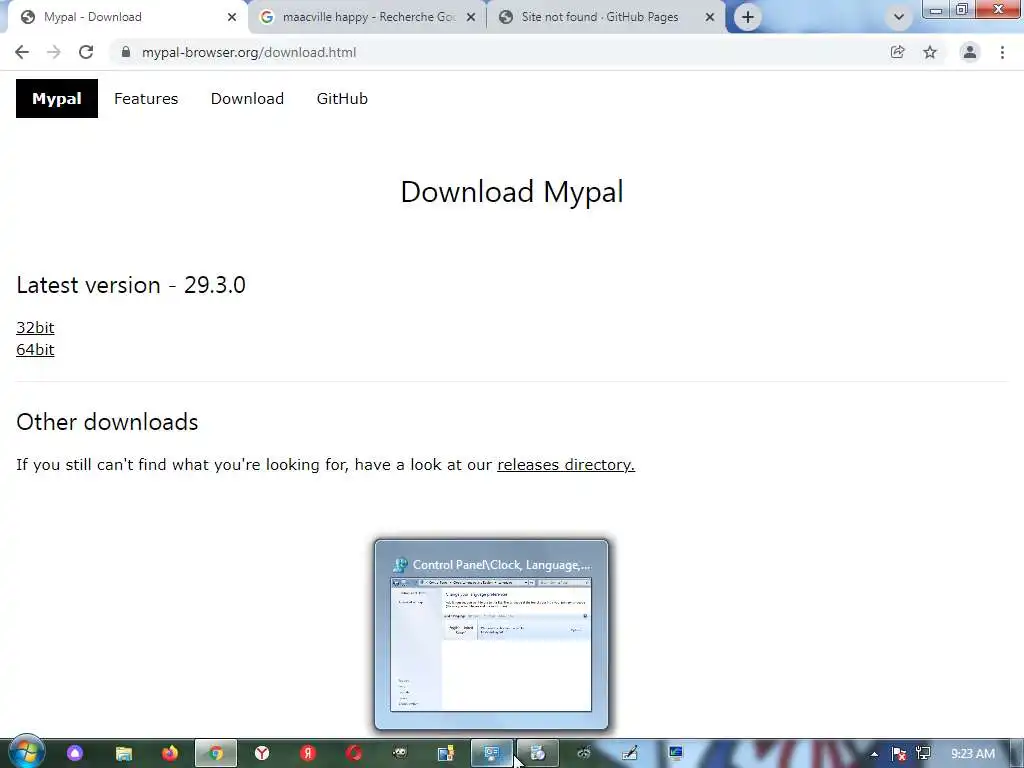Launch Yandex Browser white Y icon
Viewport: 1024px width, 768px height.
(262, 754)
